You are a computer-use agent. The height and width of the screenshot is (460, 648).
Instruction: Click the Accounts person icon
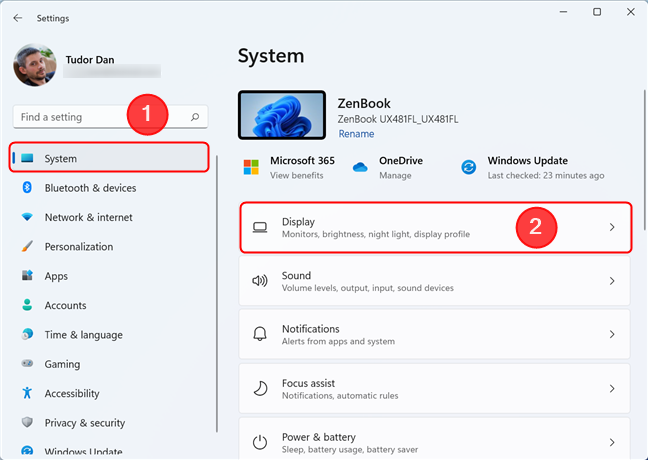pyautogui.click(x=27, y=305)
